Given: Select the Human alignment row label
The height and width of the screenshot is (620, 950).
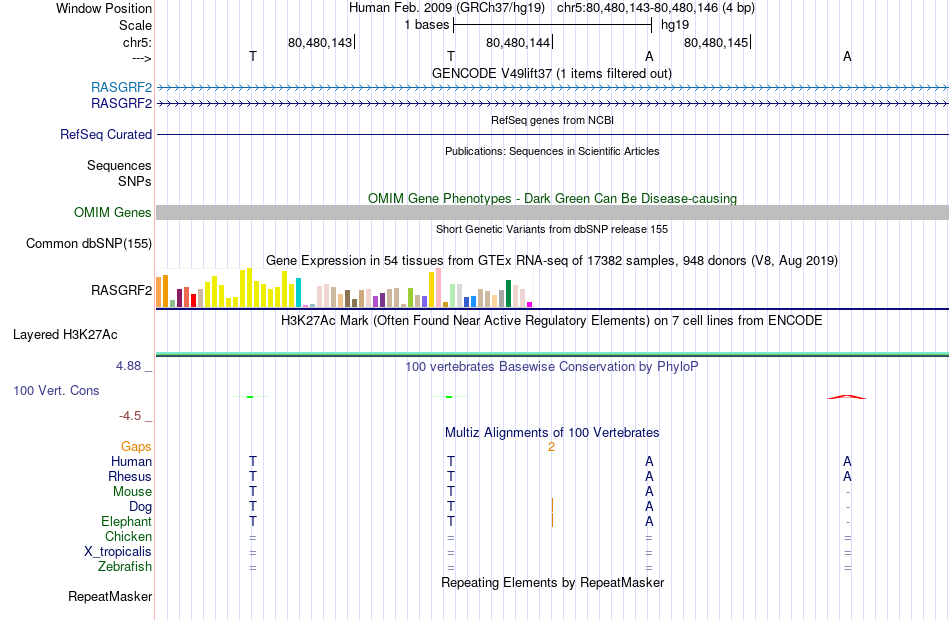Looking at the screenshot, I should pos(131,462).
